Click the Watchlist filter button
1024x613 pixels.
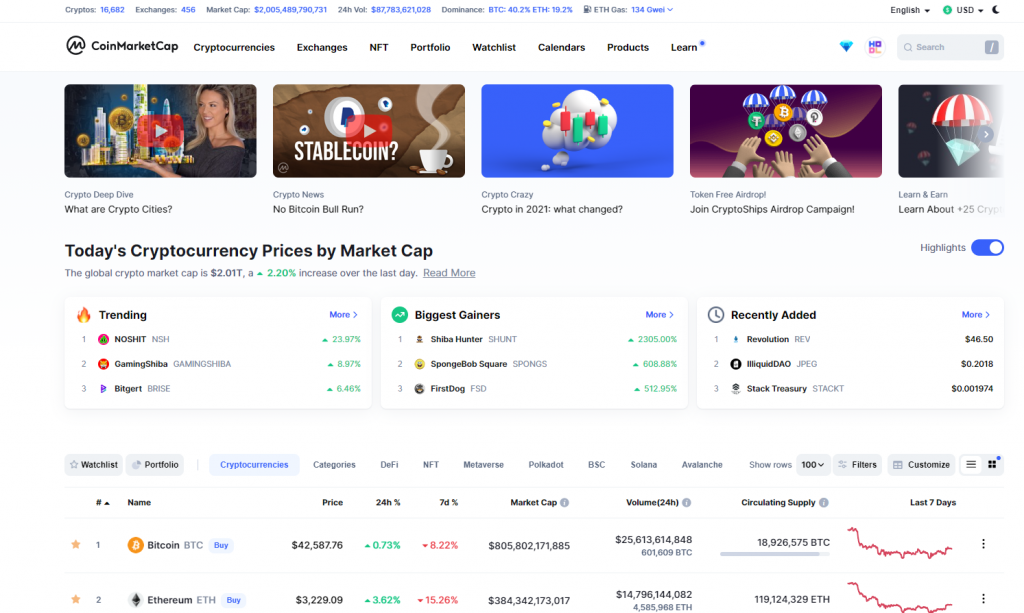[93, 465]
